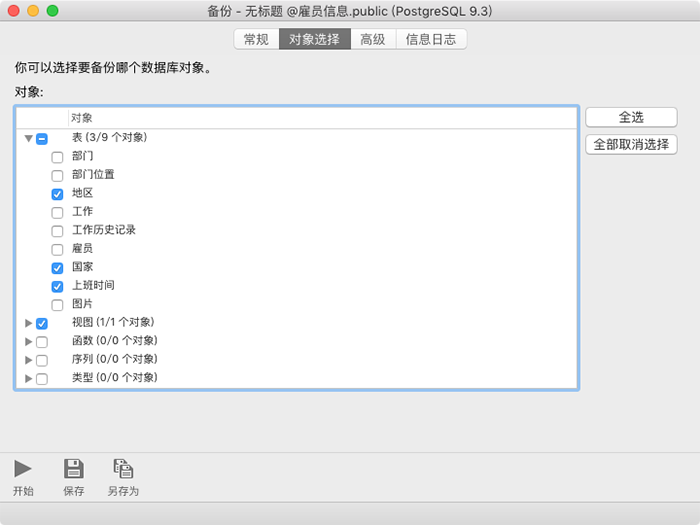Click the 保存 (Save) disk icon
Screen dimensions: 700x525
[73, 468]
